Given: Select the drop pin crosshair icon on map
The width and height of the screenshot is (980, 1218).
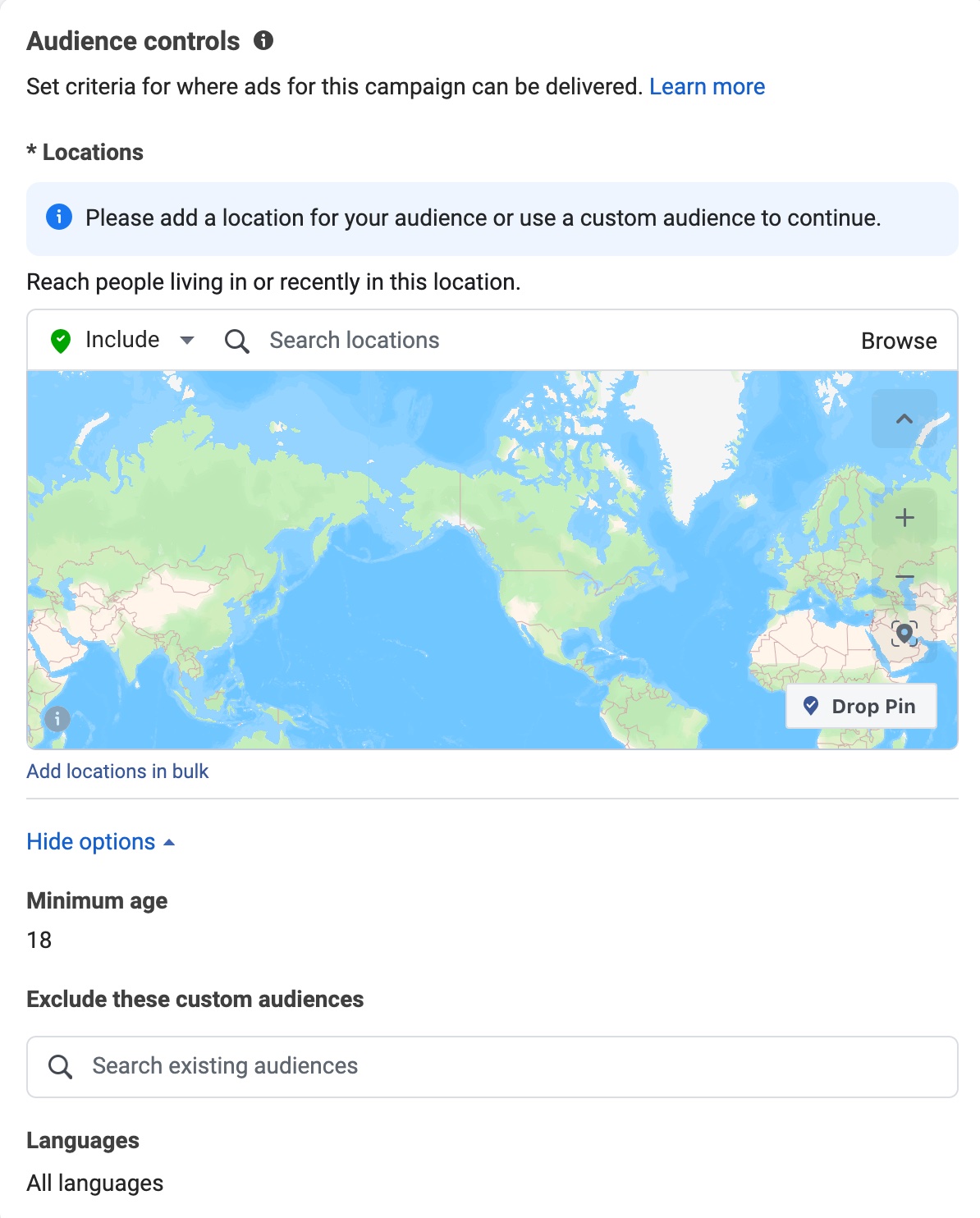Looking at the screenshot, I should [905, 634].
